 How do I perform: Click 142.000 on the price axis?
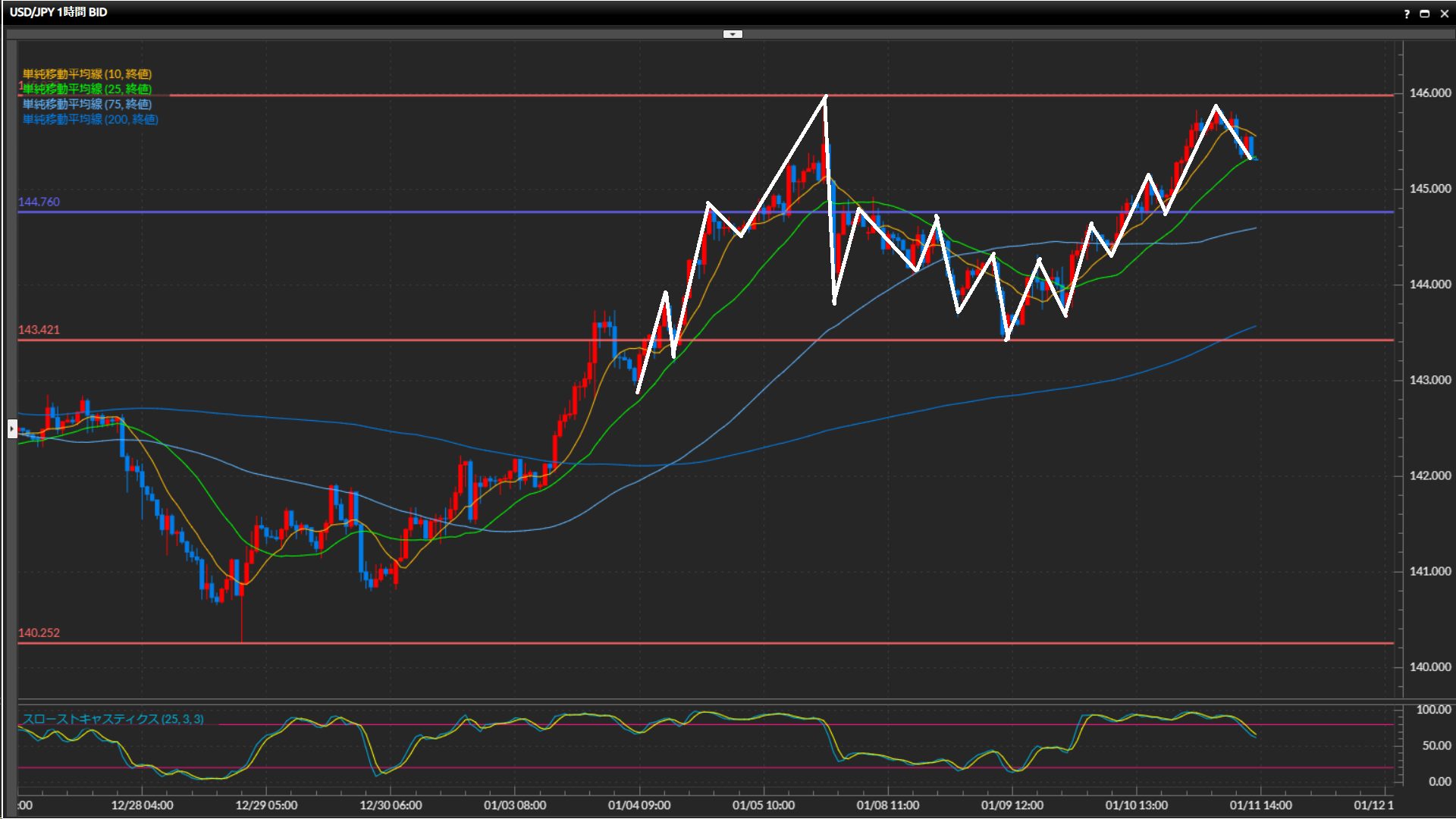[1429, 475]
